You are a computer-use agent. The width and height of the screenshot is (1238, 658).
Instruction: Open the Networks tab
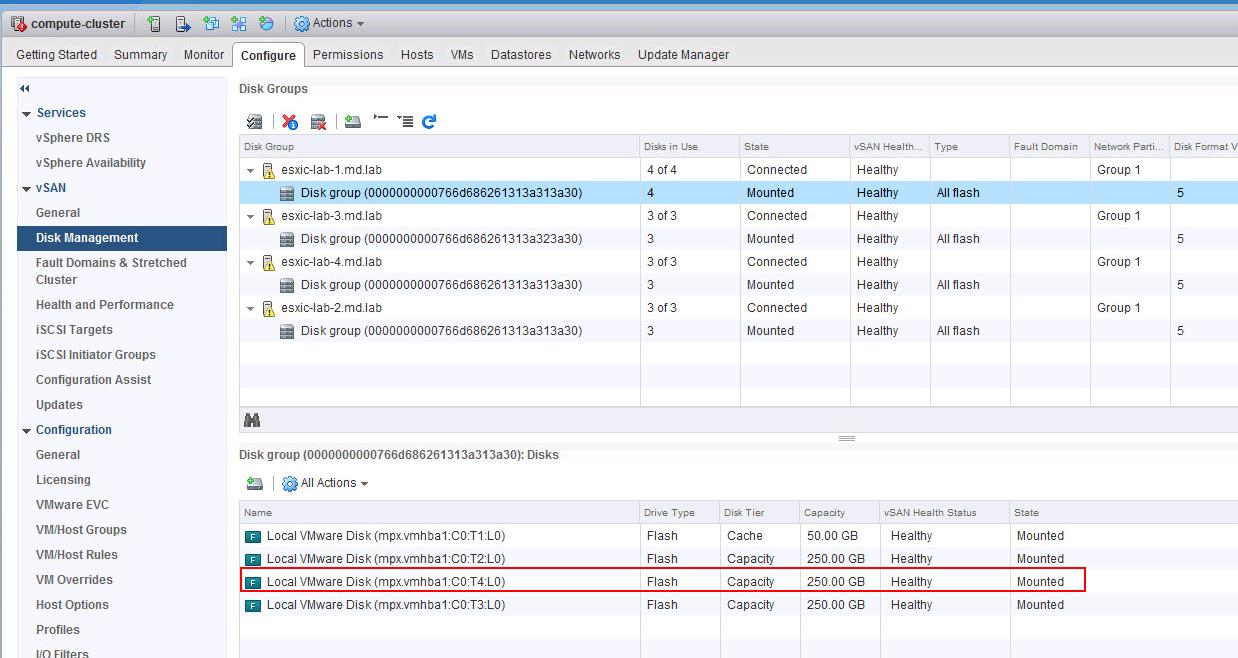(595, 55)
